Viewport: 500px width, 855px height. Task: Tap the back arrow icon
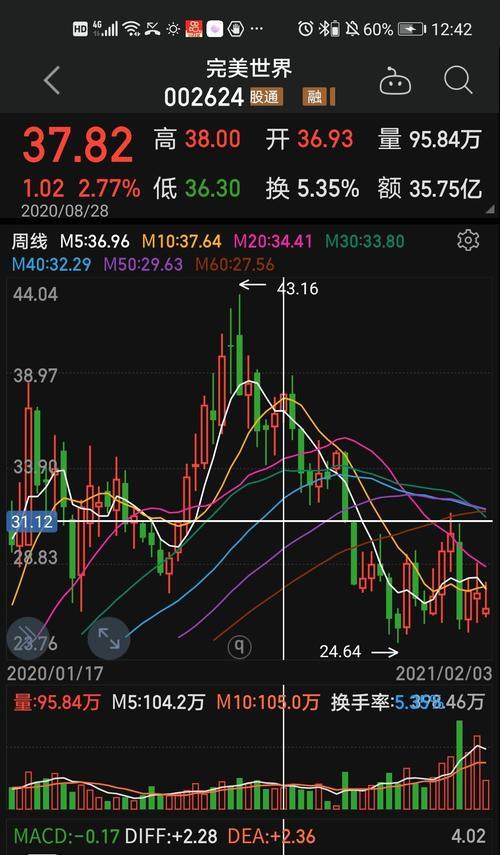[x=52, y=81]
